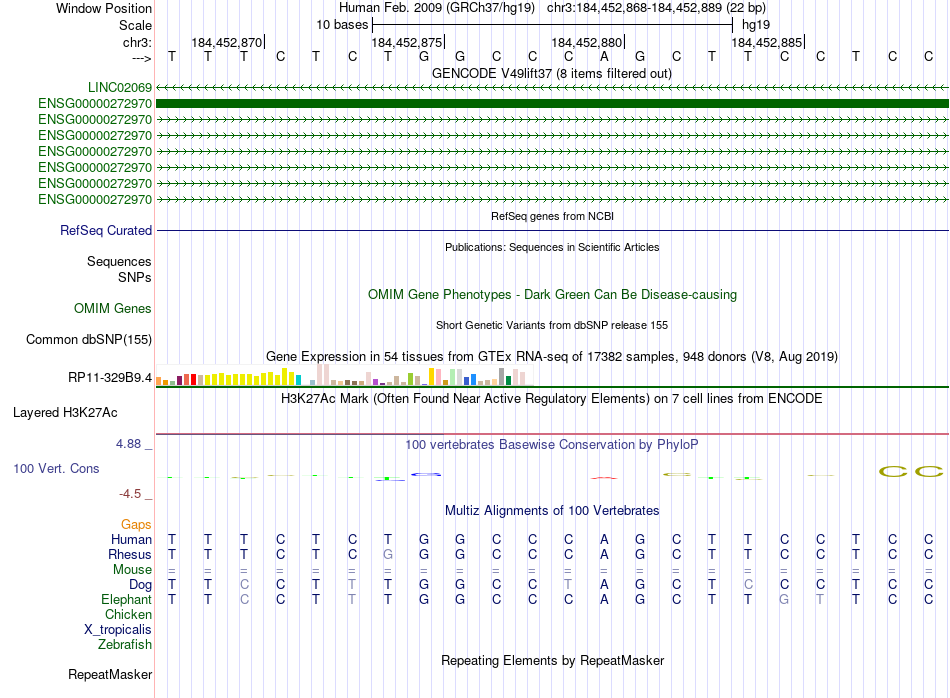Open 100 vertebrates Basewise Conservation by PhyloP title
Viewport: 950px width, 698px height.
click(552, 444)
